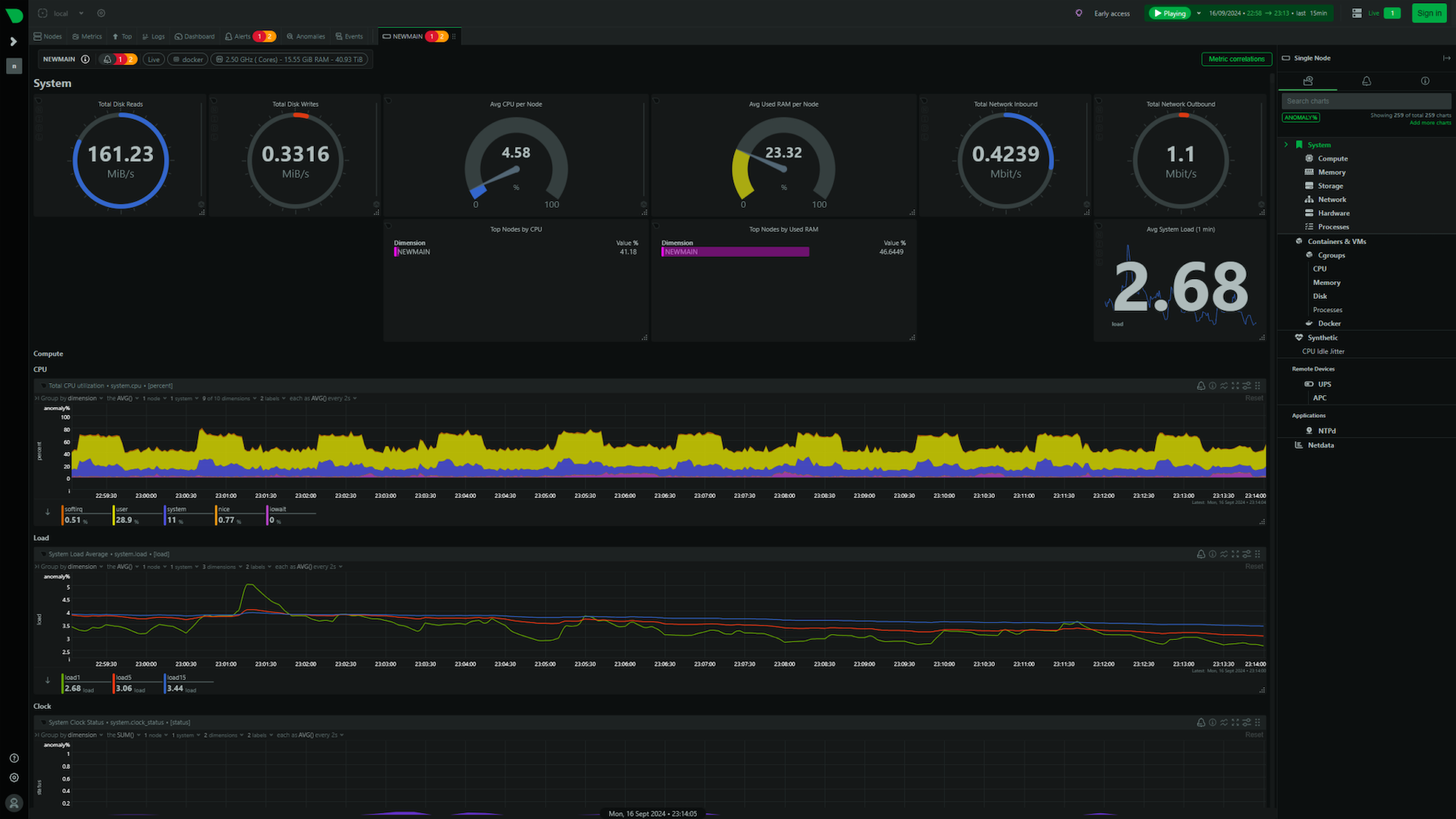Switch to the Anomalies tab

pos(306,36)
